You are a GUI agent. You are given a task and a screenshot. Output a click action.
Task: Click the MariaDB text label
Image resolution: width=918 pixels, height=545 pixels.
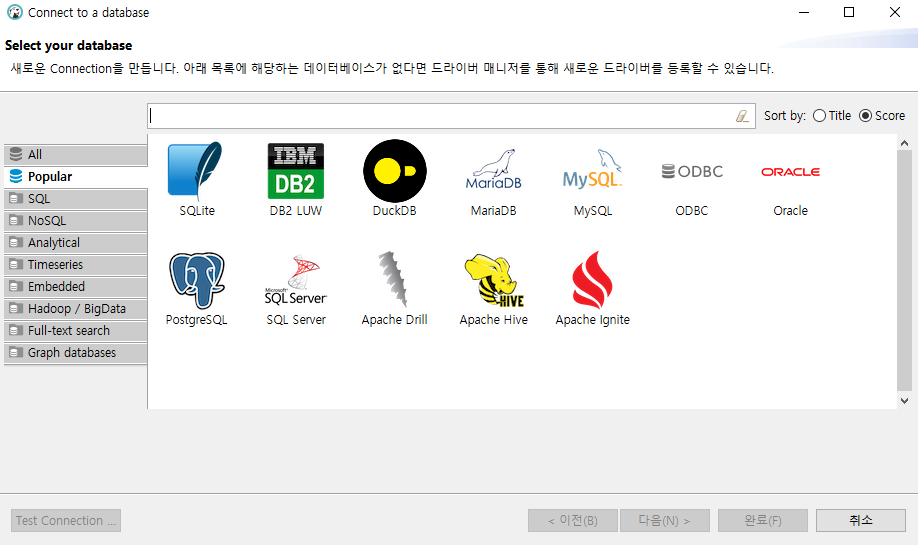494,211
